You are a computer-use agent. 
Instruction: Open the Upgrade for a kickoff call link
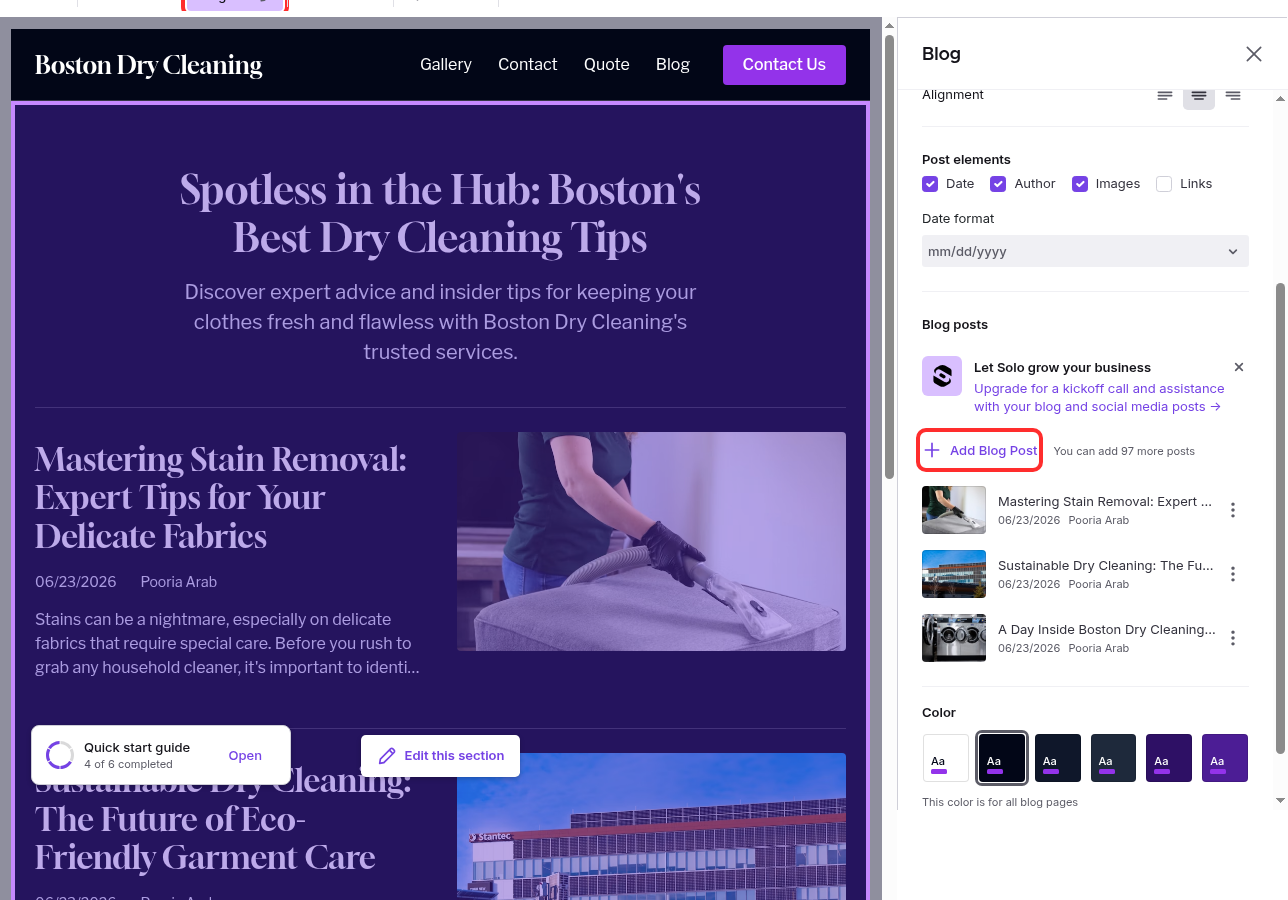point(1098,398)
